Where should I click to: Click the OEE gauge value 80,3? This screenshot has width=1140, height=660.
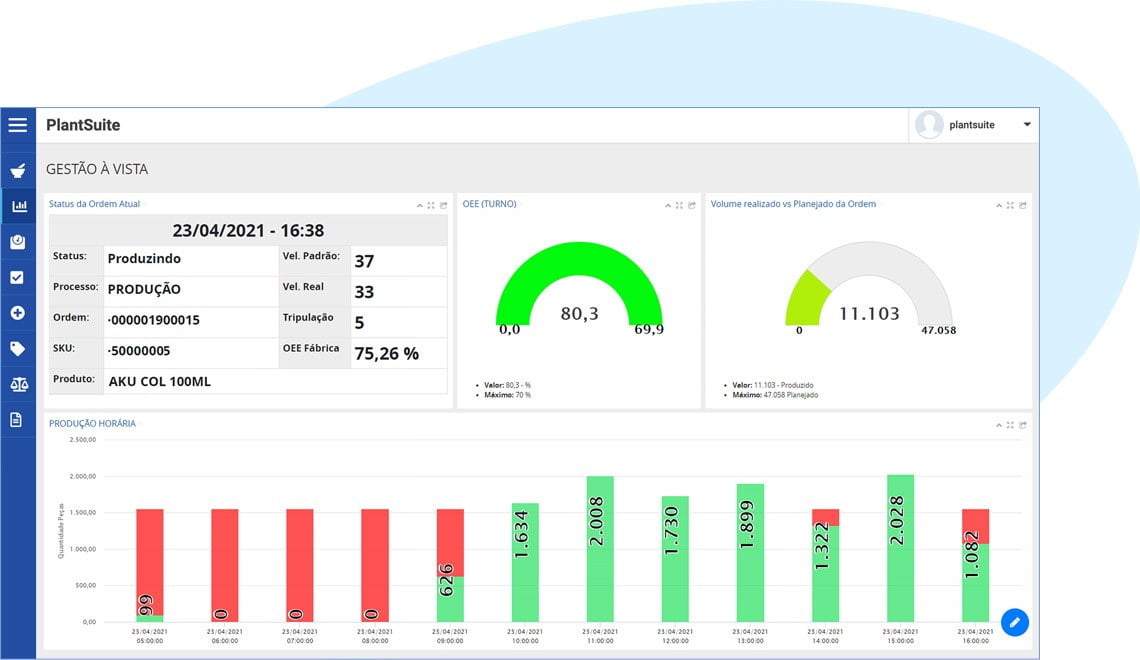[579, 313]
